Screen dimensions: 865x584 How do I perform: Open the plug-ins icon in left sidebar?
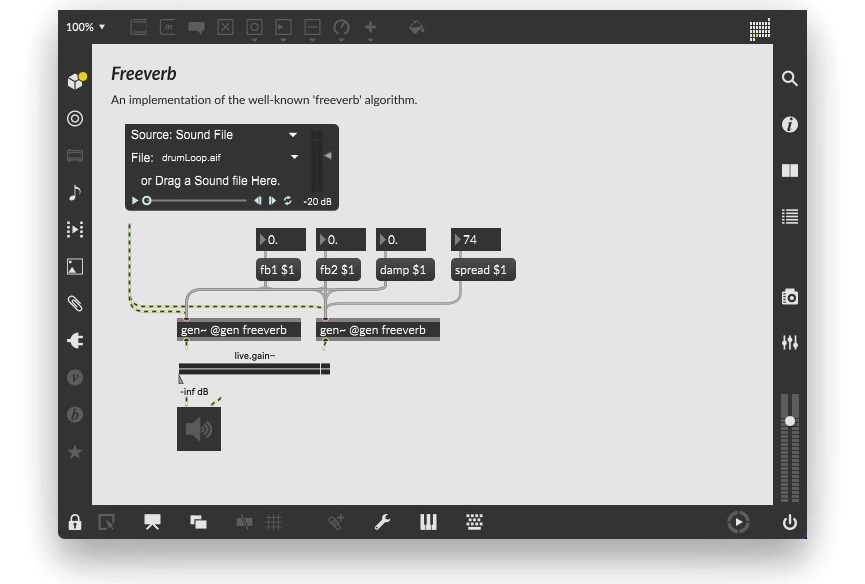75,340
